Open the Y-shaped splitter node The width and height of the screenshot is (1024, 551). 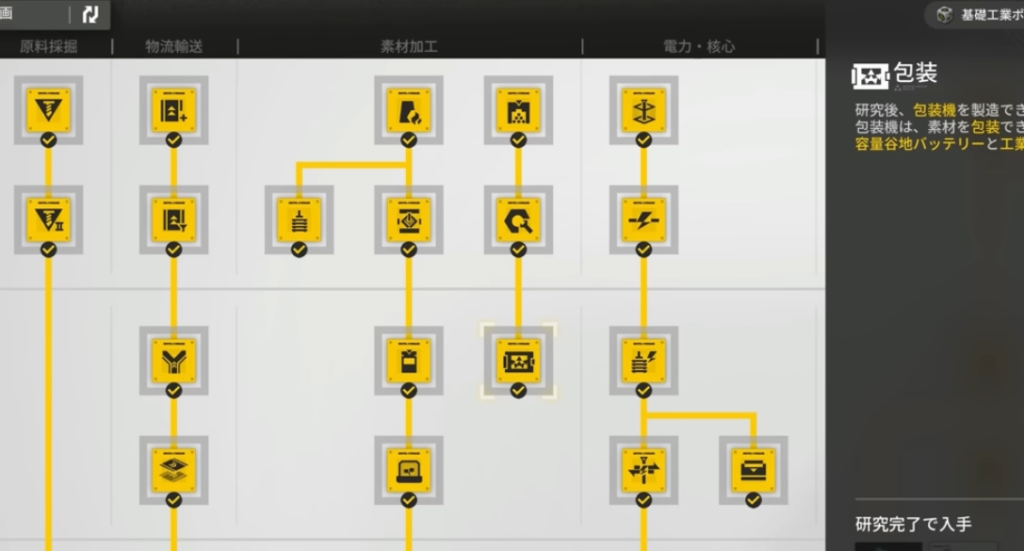coord(174,360)
